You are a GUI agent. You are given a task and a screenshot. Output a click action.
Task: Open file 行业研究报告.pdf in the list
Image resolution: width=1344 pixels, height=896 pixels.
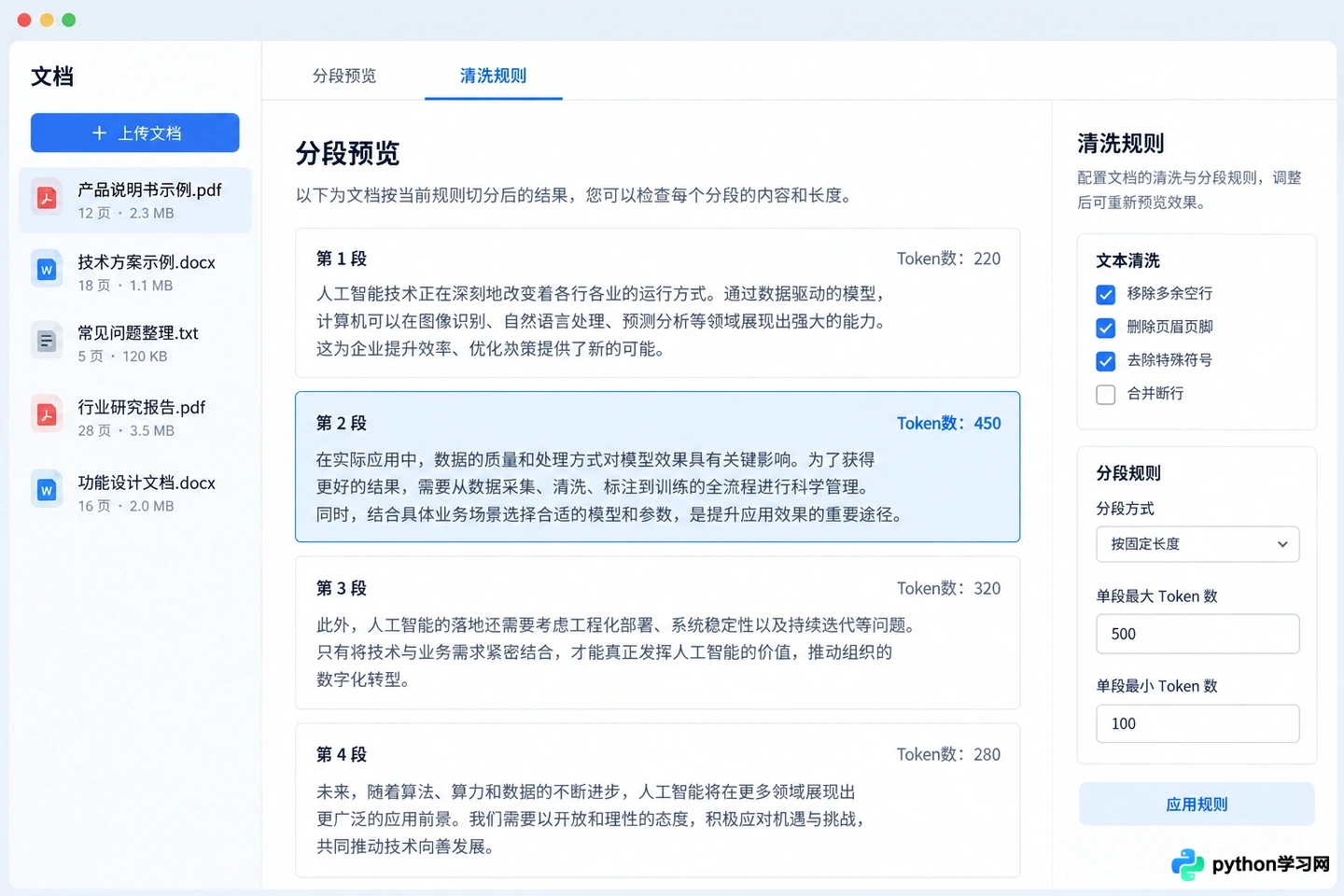135,417
